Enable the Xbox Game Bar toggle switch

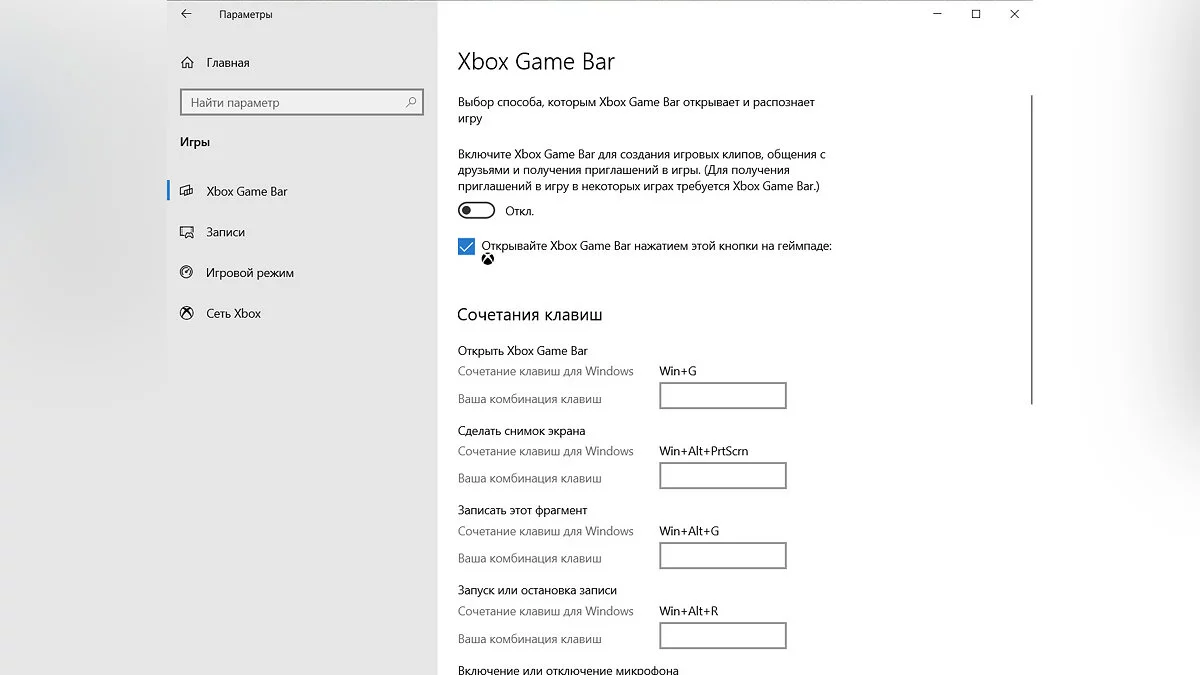click(x=477, y=211)
